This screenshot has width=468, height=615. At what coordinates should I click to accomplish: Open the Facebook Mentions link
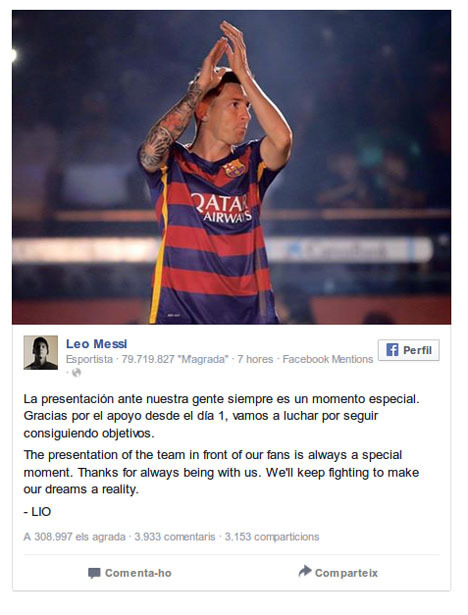328,359
